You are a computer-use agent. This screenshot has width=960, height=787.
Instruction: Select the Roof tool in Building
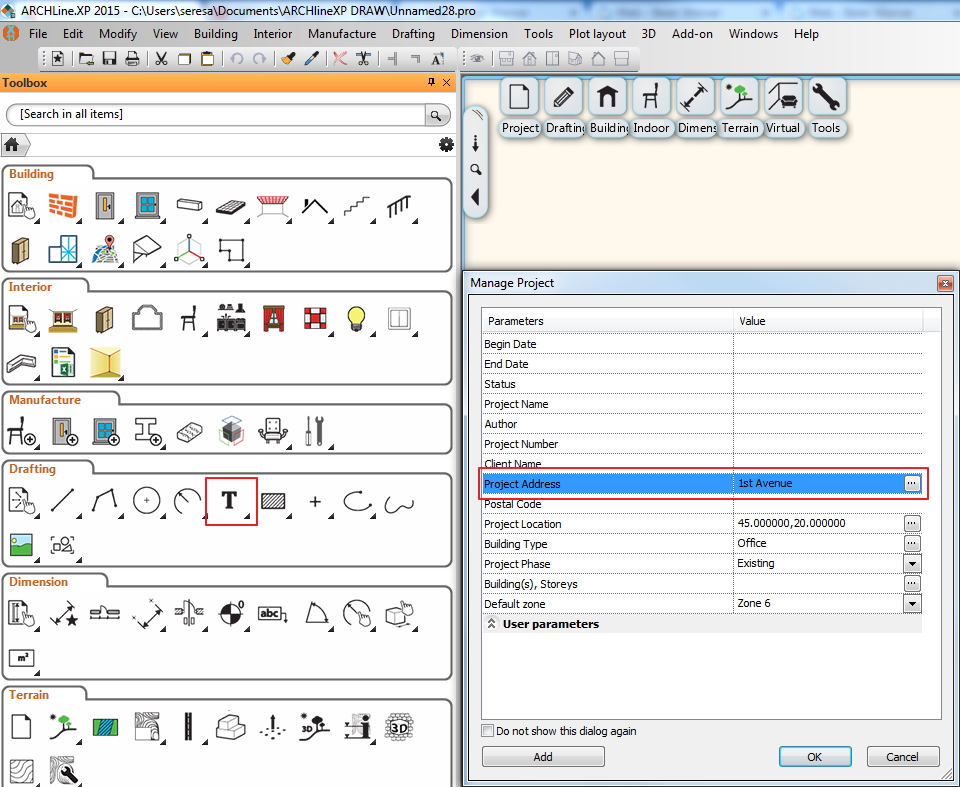coord(315,206)
